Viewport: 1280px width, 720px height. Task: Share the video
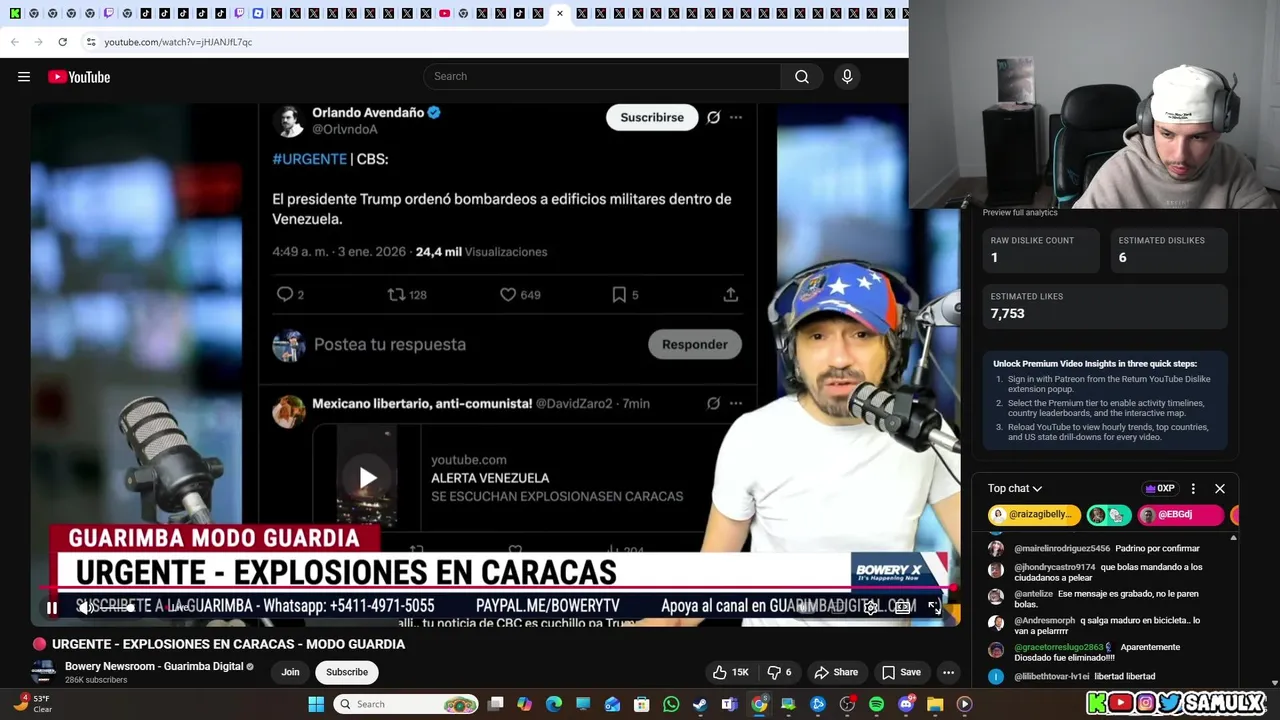click(x=836, y=672)
